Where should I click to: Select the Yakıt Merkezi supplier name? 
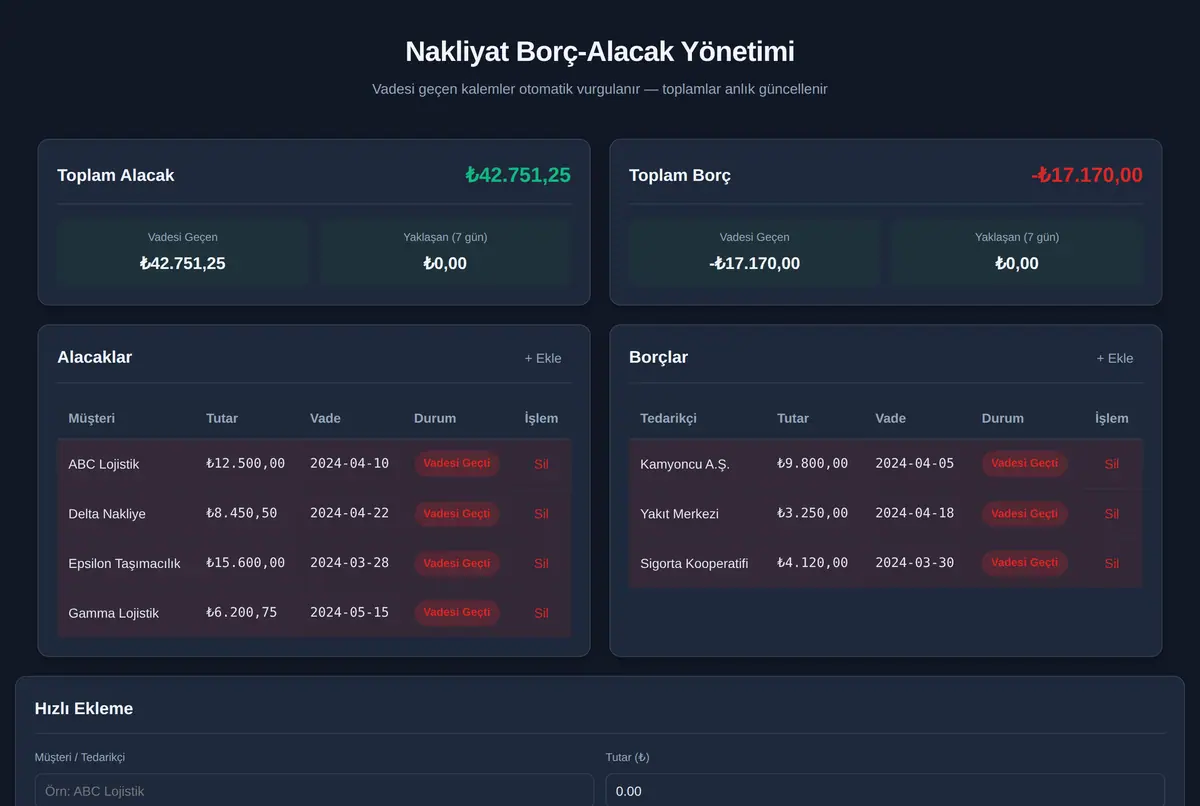680,514
